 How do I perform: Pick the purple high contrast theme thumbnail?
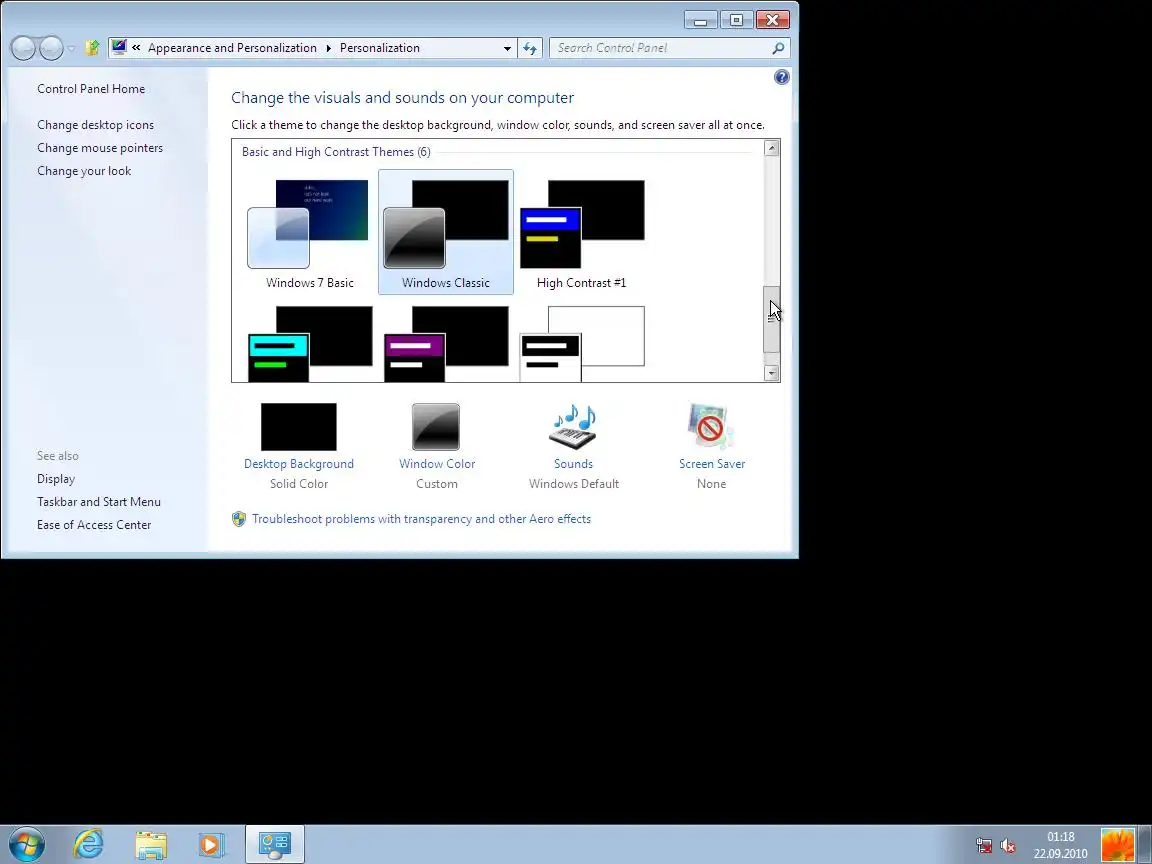click(445, 344)
